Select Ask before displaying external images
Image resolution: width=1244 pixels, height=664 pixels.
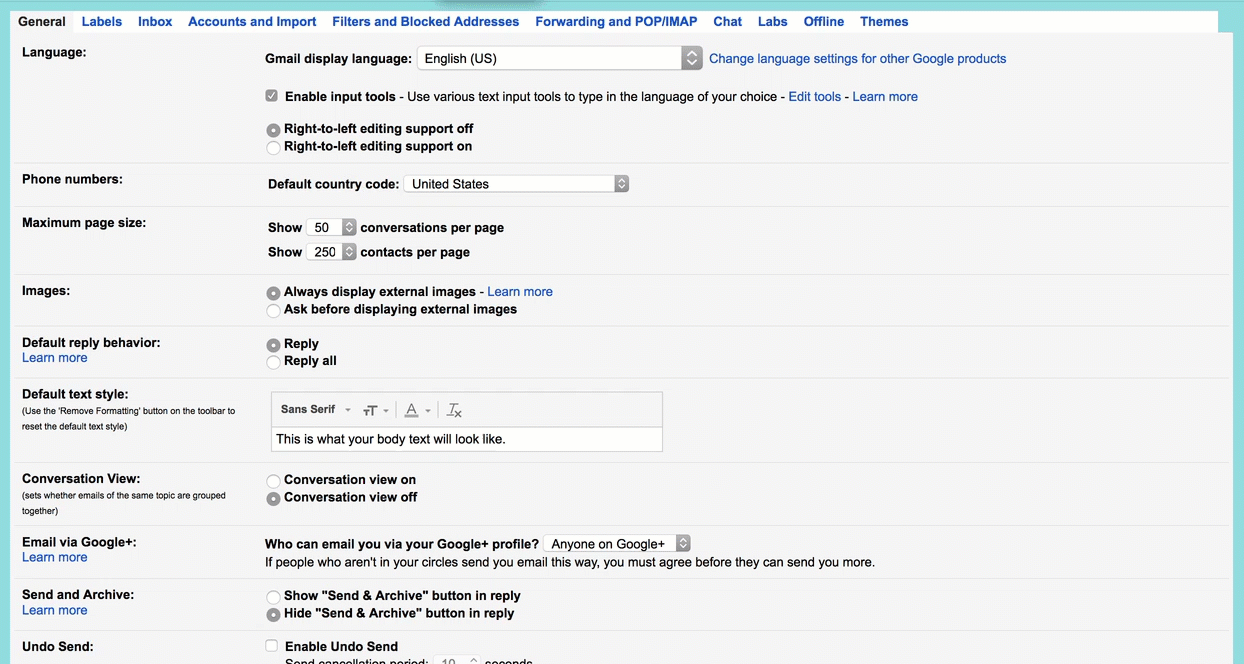click(x=273, y=310)
